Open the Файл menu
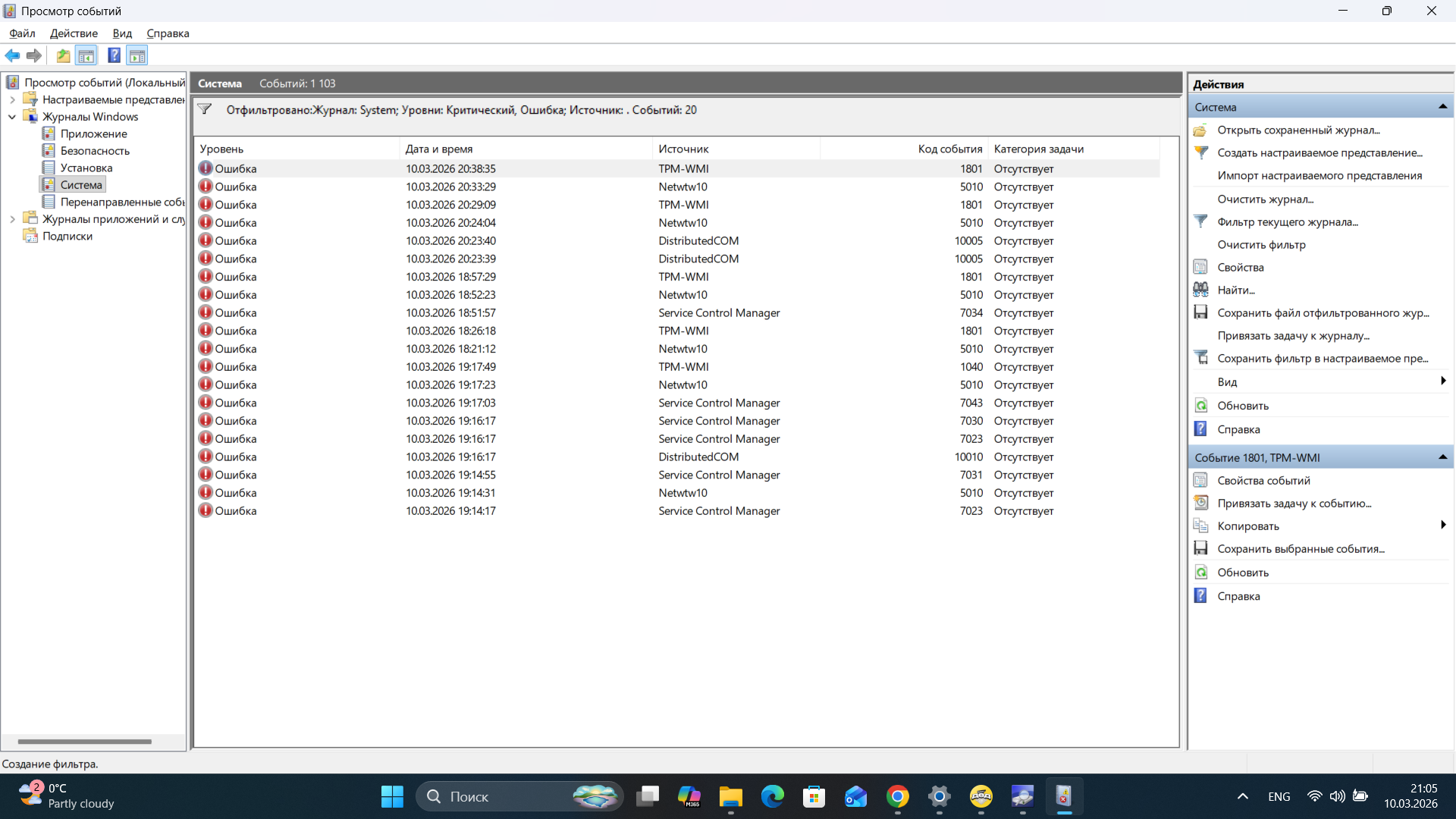 (22, 33)
